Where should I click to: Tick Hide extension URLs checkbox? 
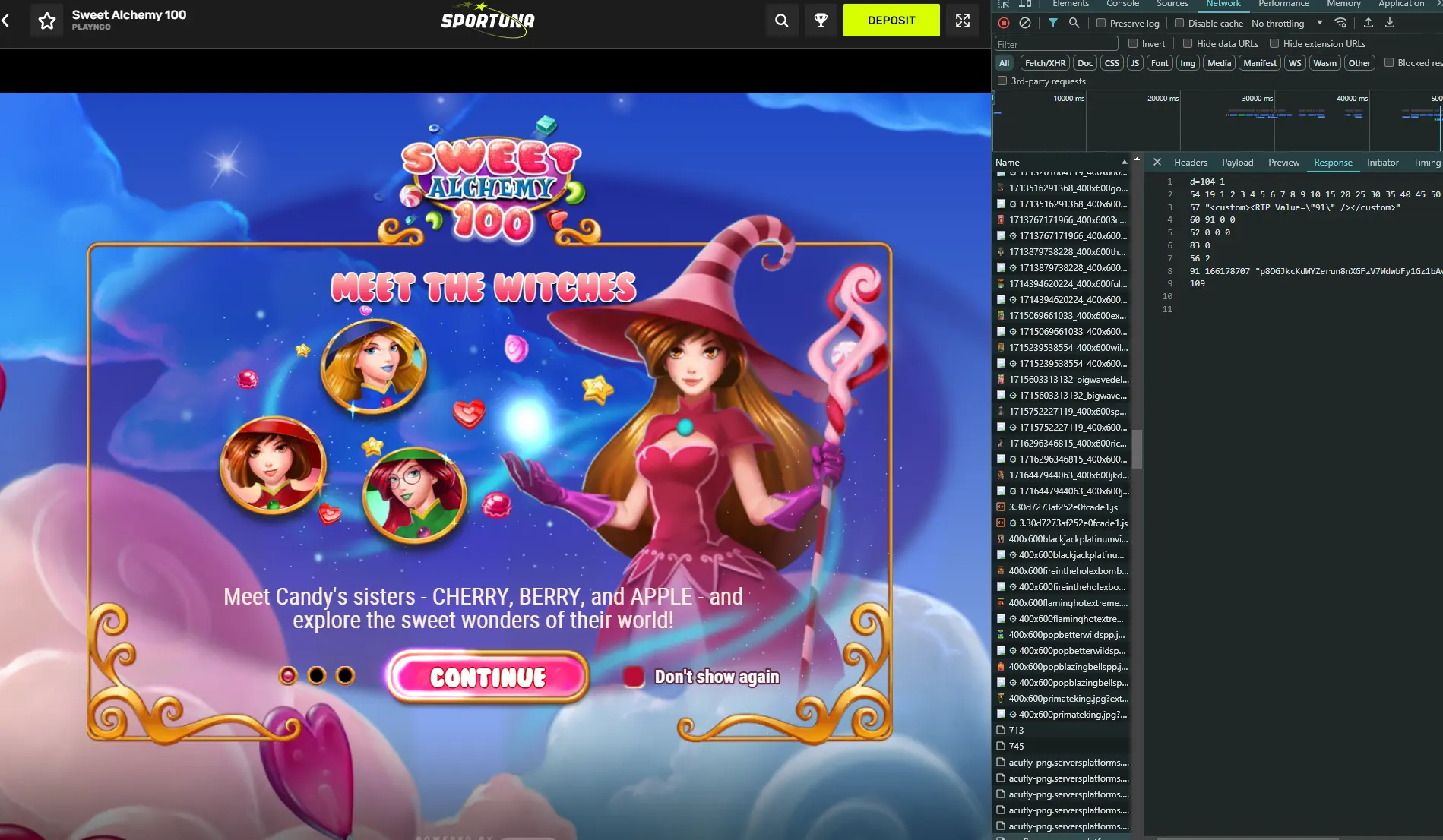(1274, 43)
